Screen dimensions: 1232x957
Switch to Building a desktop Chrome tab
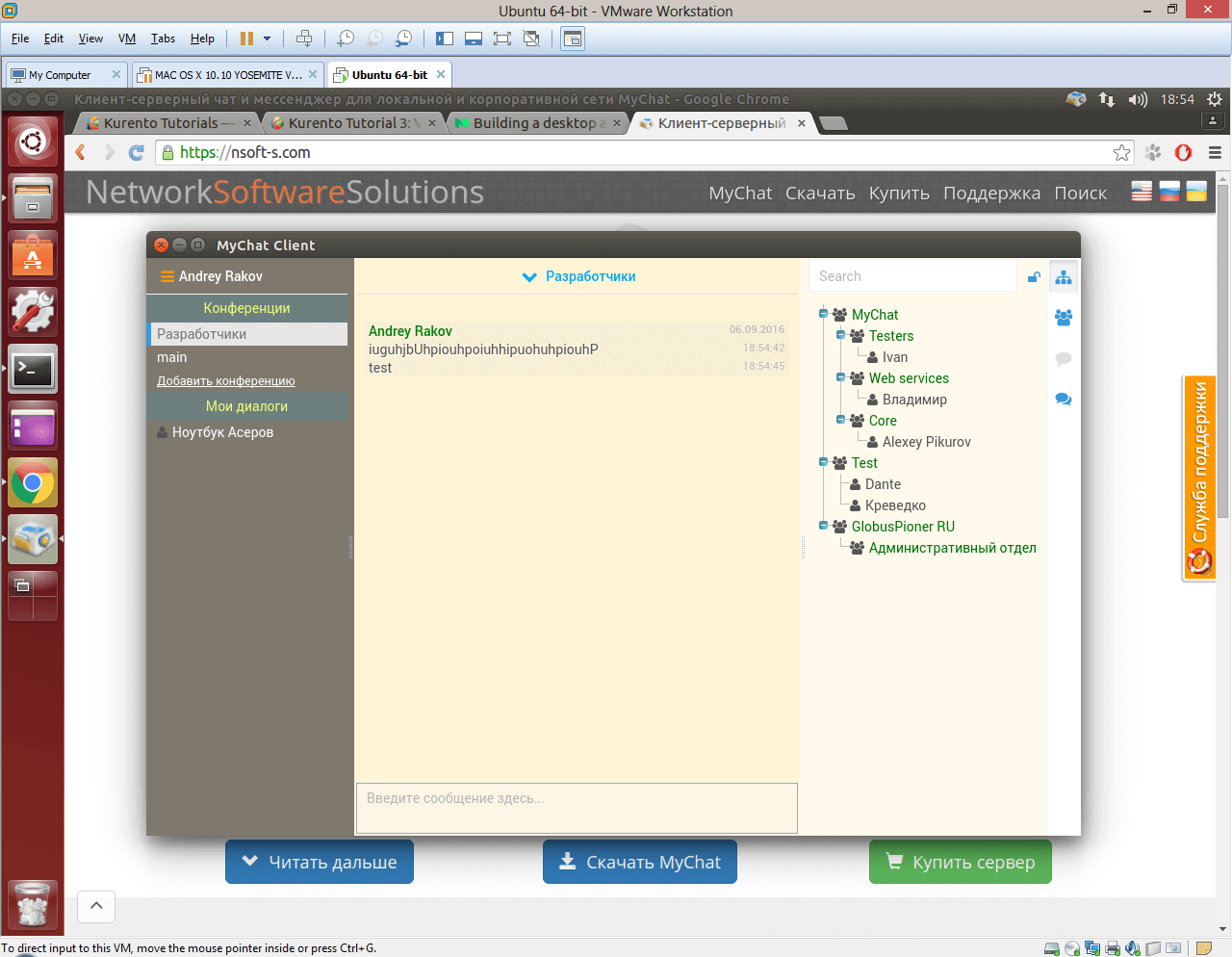tap(539, 123)
